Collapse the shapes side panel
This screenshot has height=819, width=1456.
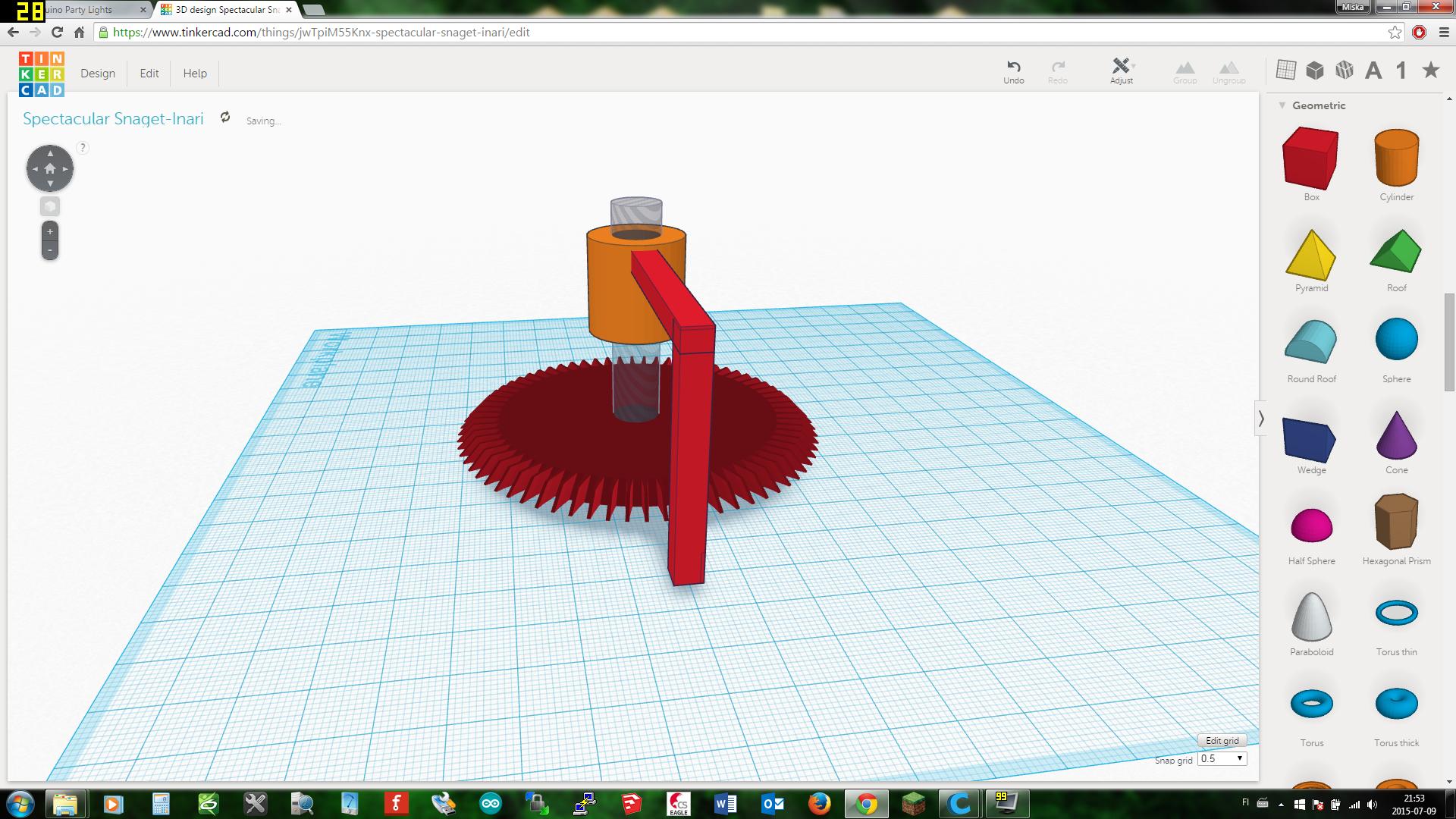click(1261, 418)
